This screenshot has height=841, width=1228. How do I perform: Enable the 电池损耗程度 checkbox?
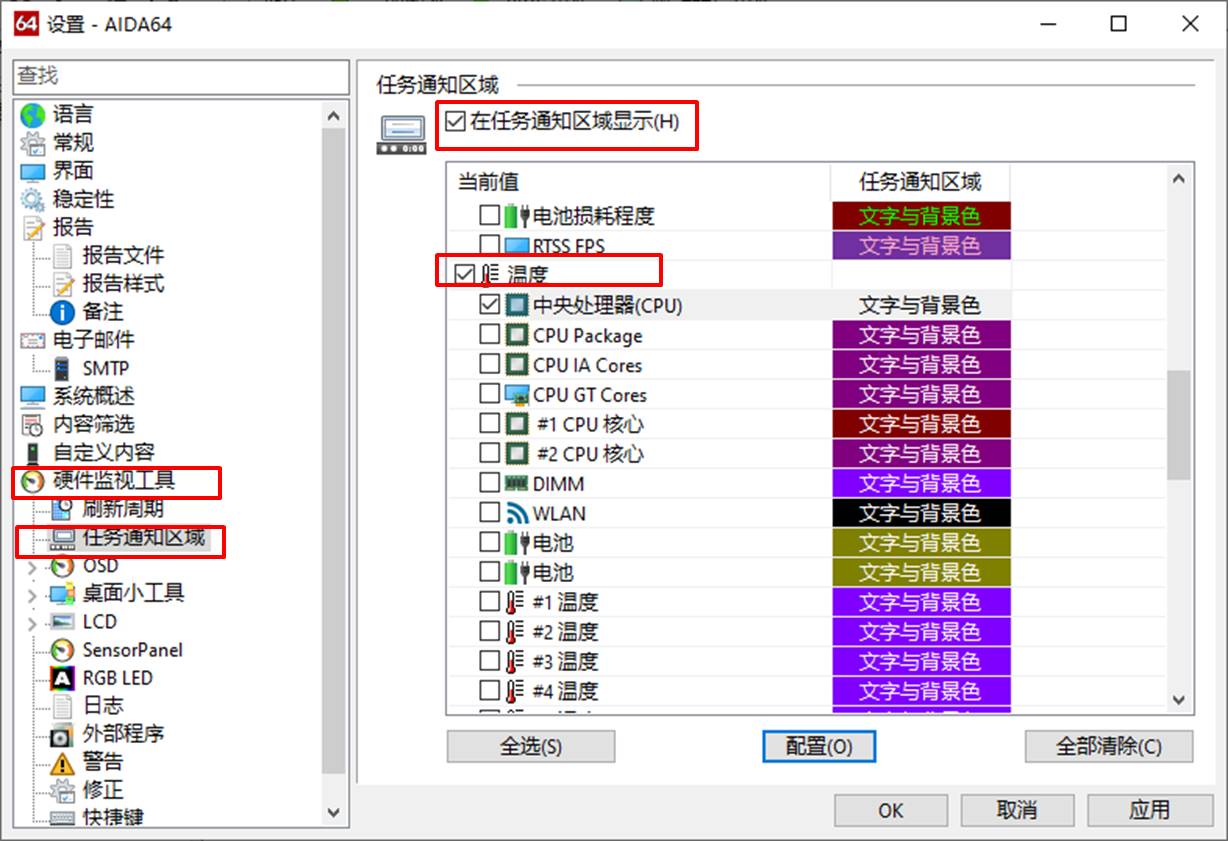tap(489, 215)
